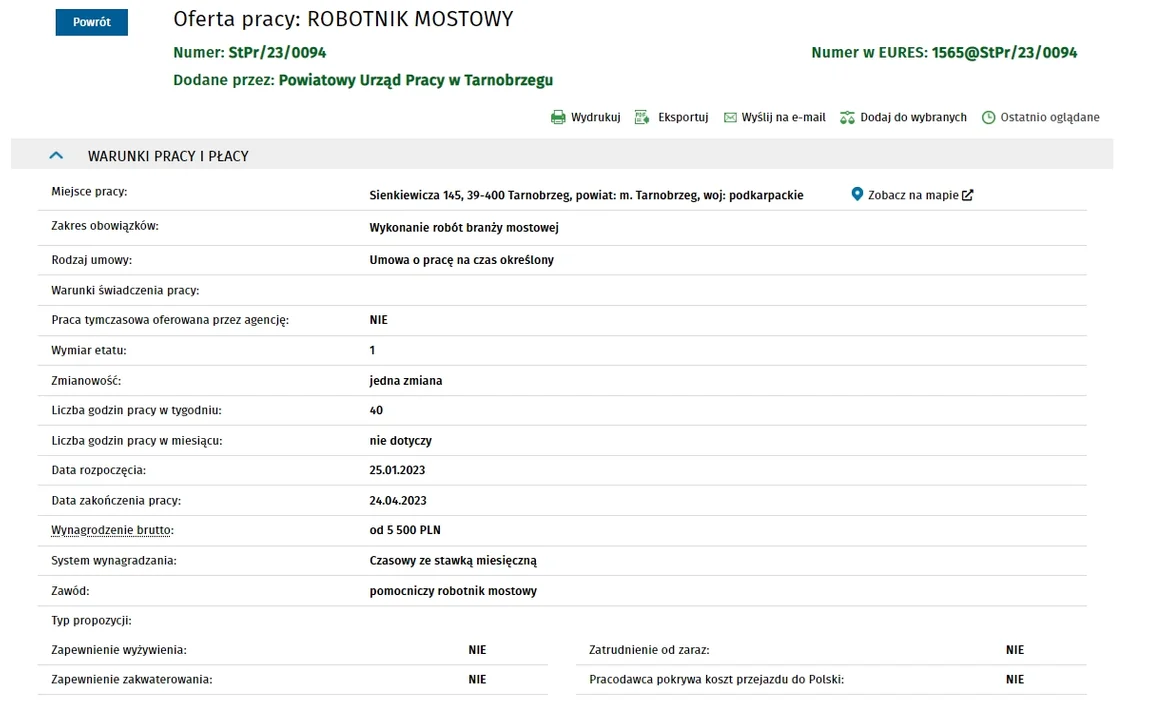1150x720 pixels.
Task: Click the Miejsce pracy label
Action: click(89, 192)
